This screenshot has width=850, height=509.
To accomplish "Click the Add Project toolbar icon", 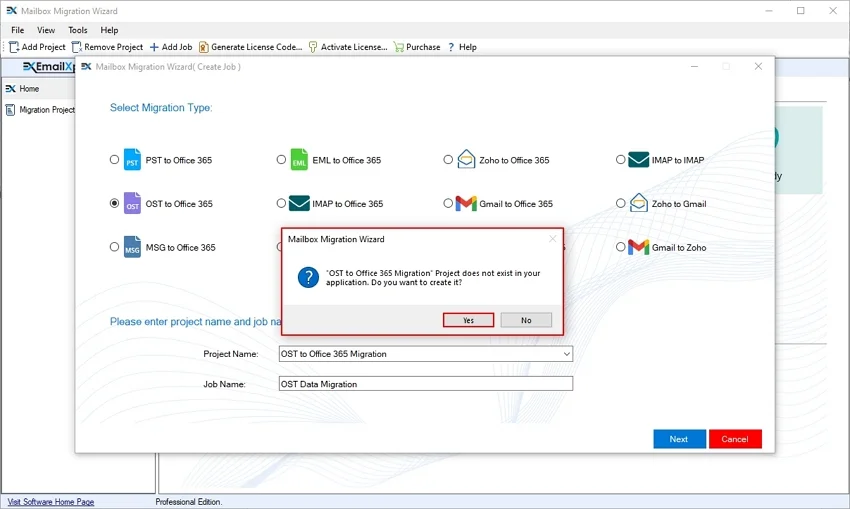I will pos(14,47).
